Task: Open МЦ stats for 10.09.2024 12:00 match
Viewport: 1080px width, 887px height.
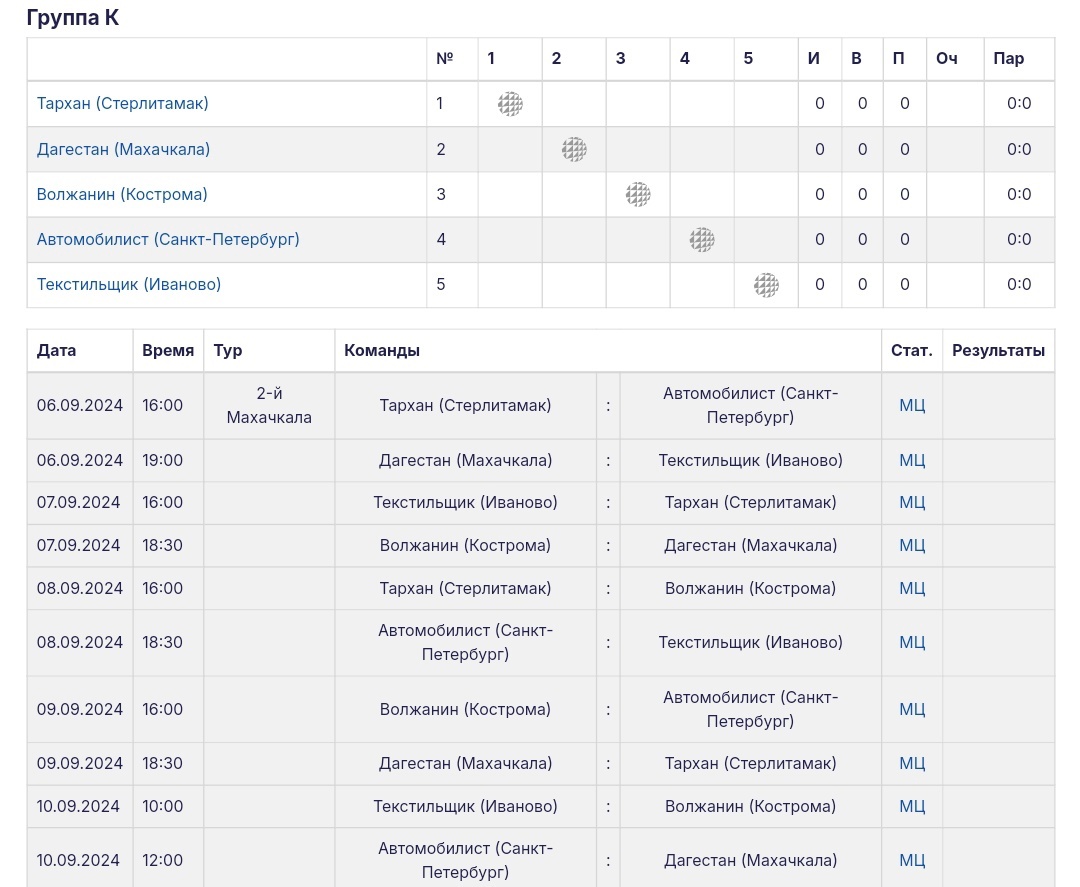Action: (x=912, y=860)
